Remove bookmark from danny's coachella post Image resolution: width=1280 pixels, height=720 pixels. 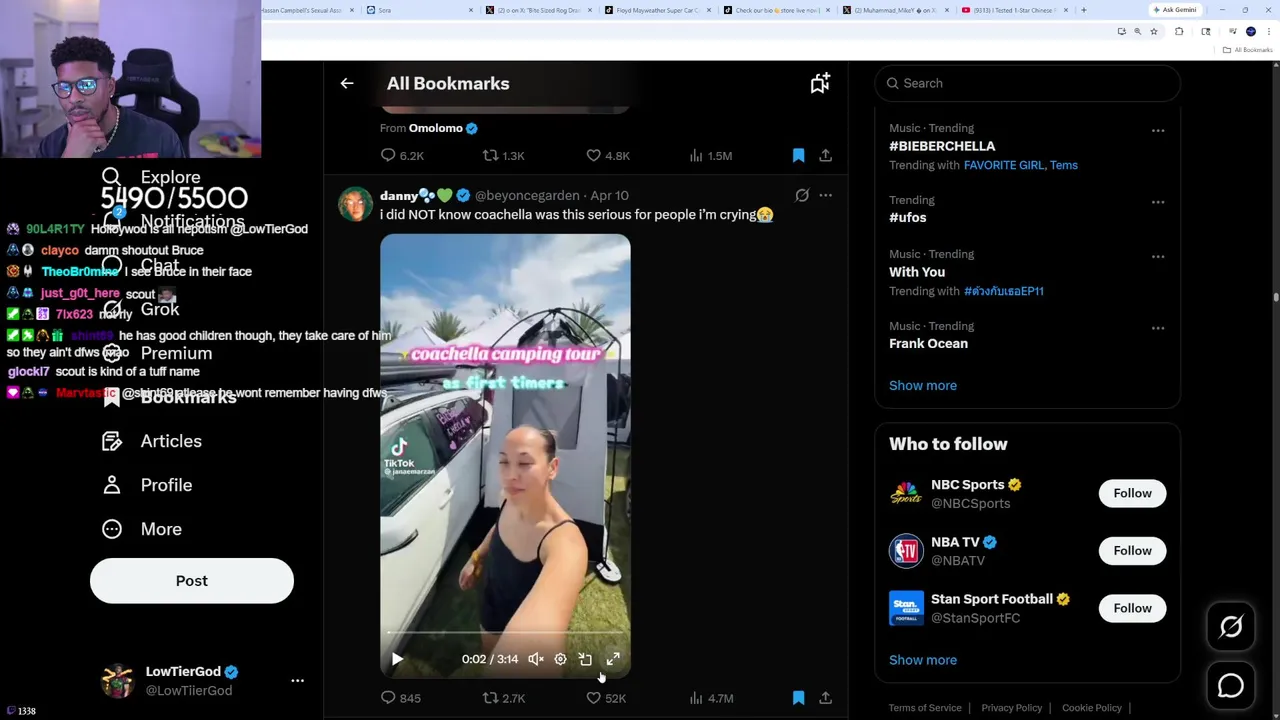tap(798, 698)
